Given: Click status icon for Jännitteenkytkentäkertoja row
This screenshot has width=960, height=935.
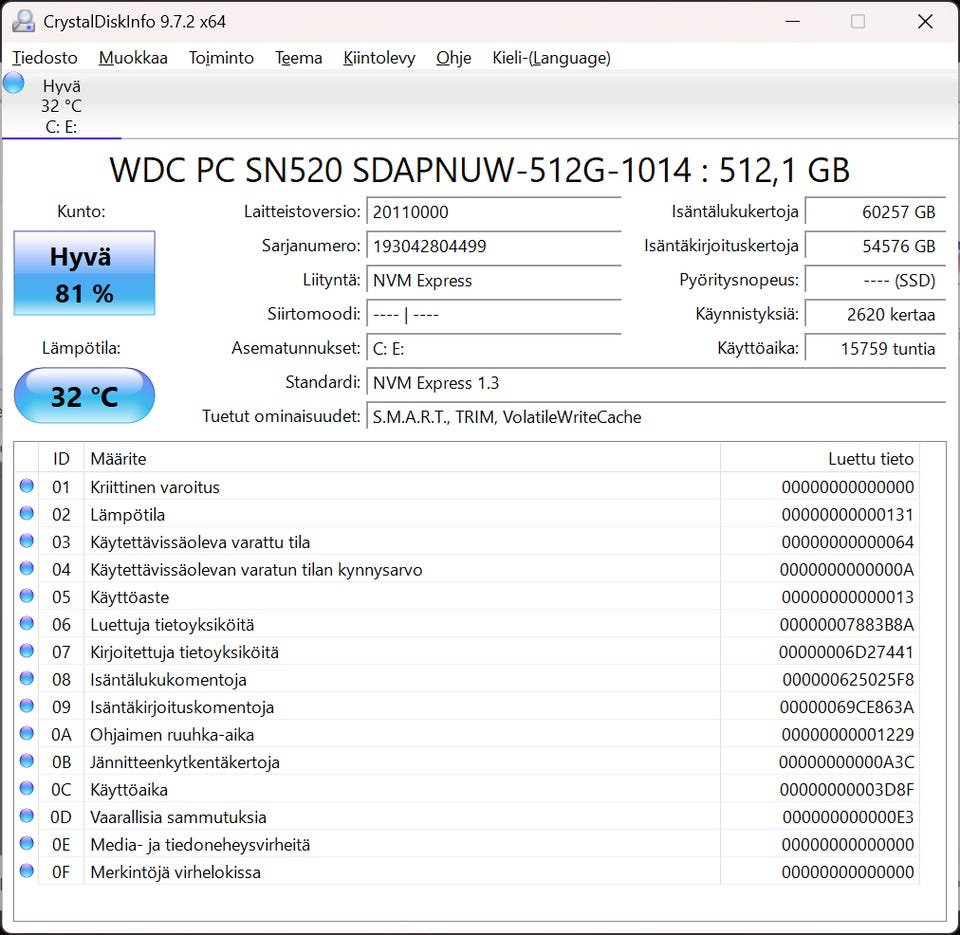Looking at the screenshot, I should click(x=26, y=760).
